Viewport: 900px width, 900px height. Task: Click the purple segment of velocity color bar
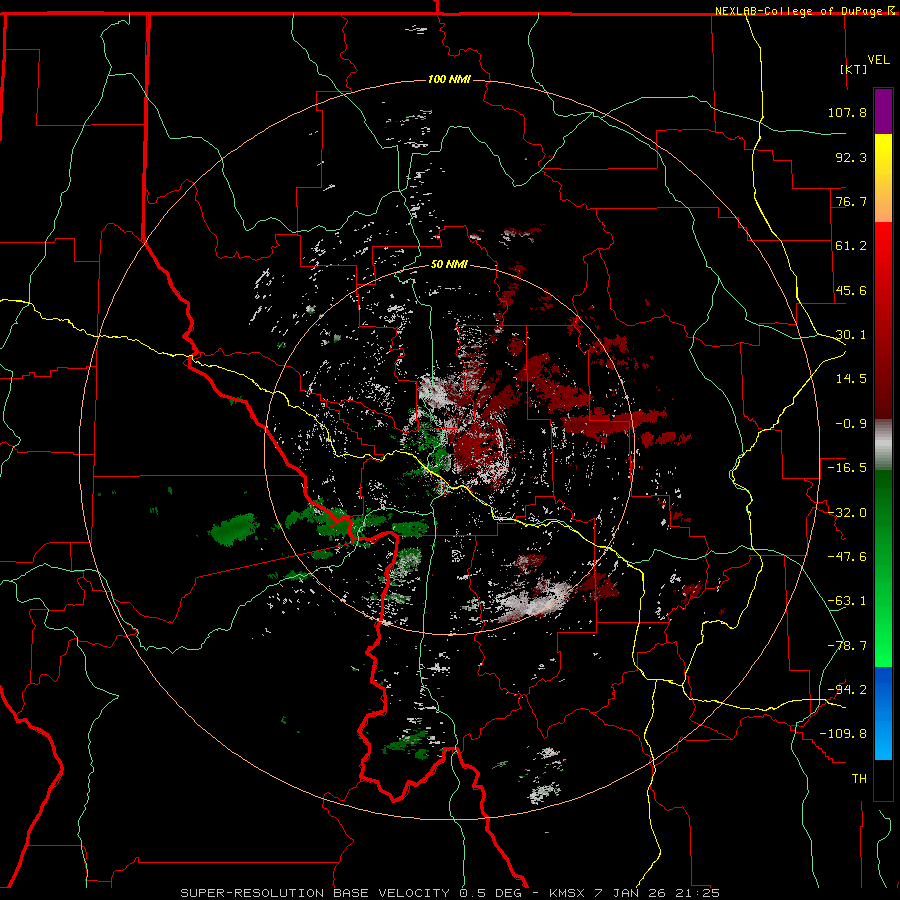coord(883,111)
